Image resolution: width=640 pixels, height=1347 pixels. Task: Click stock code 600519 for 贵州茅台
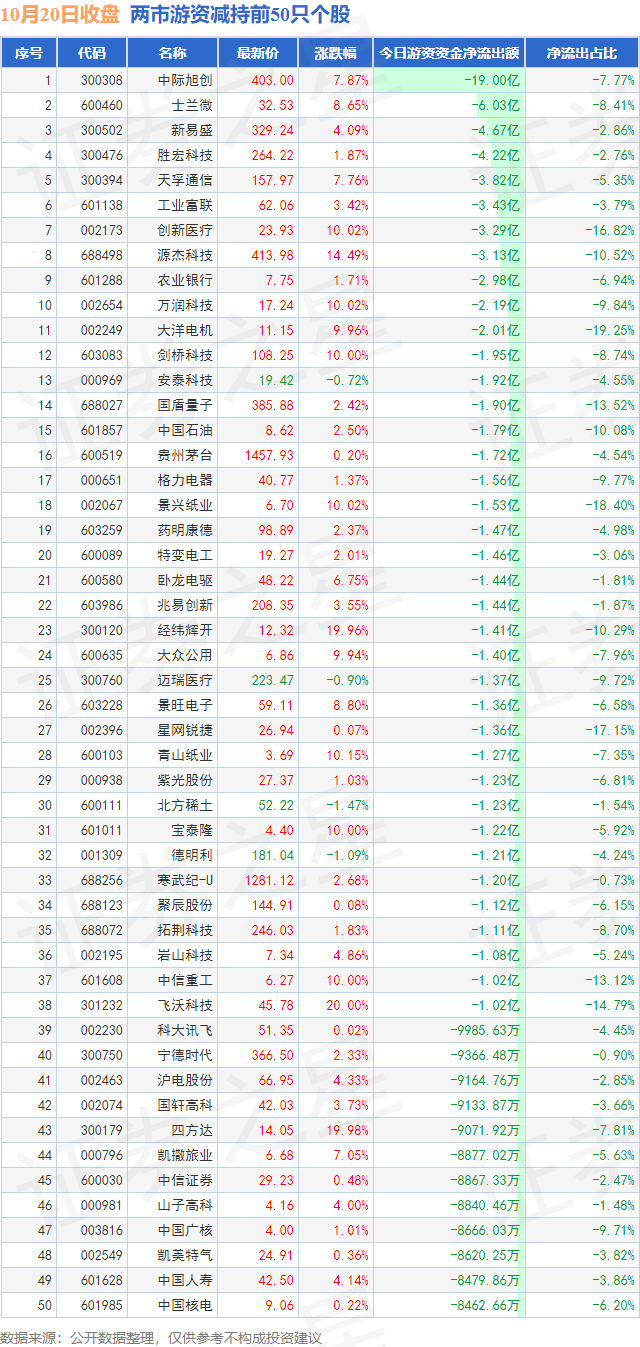pyautogui.click(x=102, y=455)
